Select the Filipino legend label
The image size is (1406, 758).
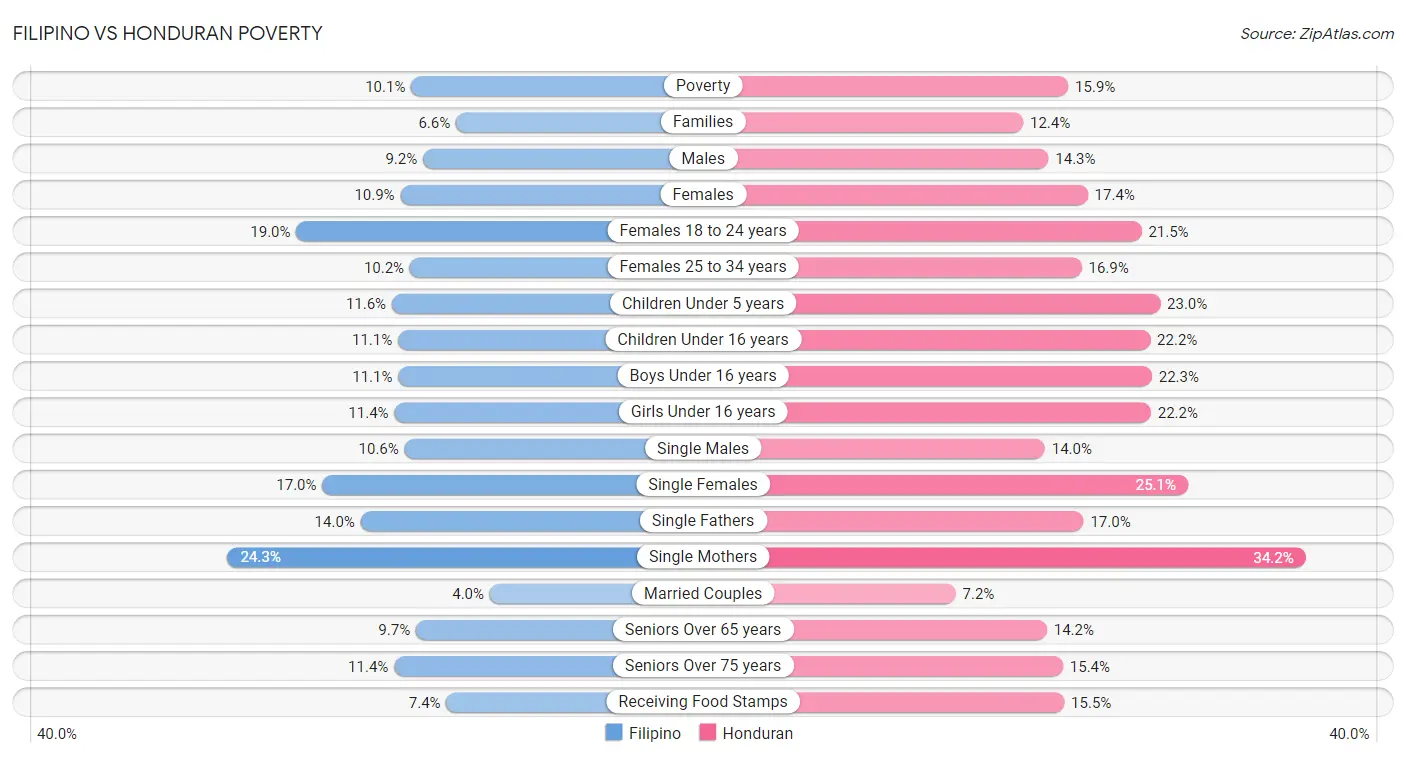click(x=654, y=733)
